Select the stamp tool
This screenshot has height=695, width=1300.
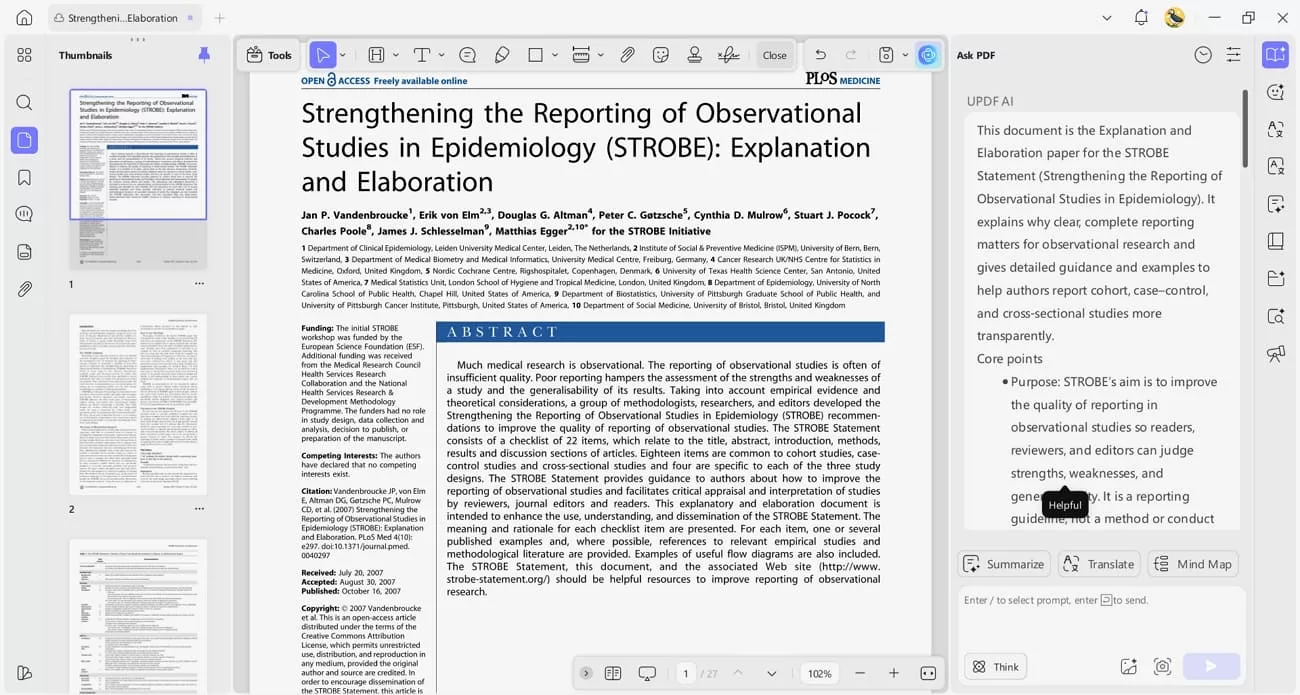pos(694,55)
